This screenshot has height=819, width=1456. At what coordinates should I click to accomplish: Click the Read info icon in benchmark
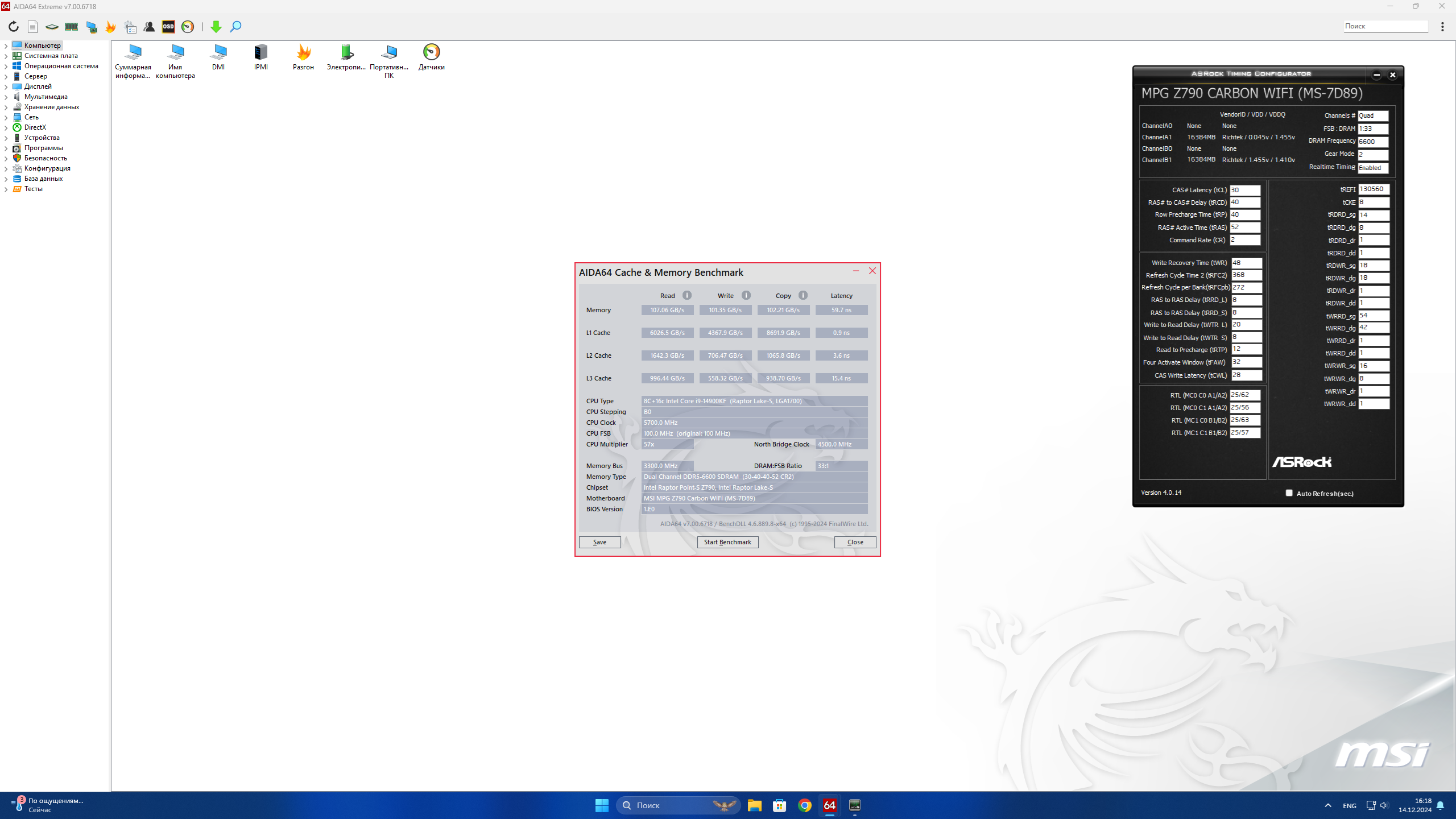click(687, 295)
